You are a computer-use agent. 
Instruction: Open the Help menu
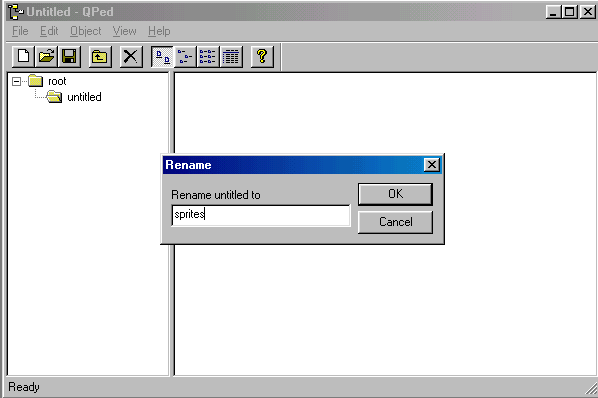(x=159, y=31)
